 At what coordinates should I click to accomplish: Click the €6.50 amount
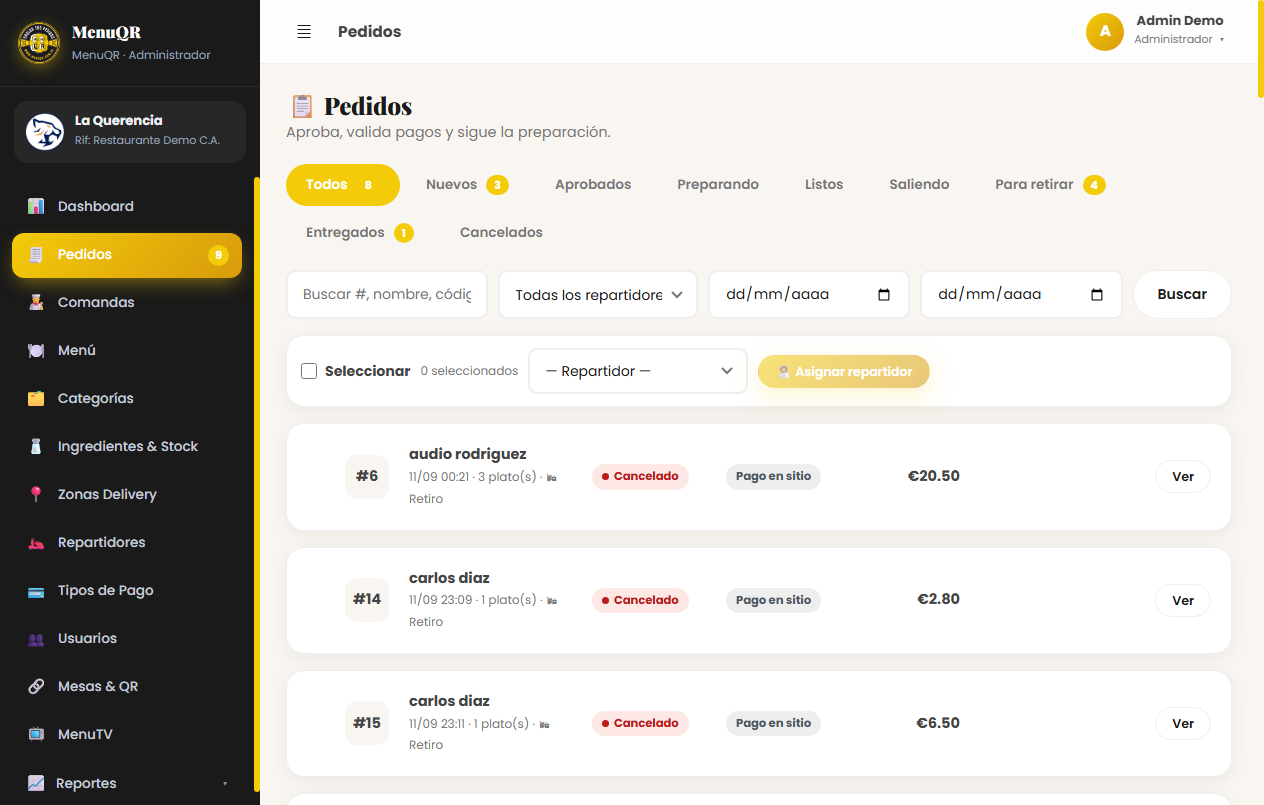pos(938,722)
